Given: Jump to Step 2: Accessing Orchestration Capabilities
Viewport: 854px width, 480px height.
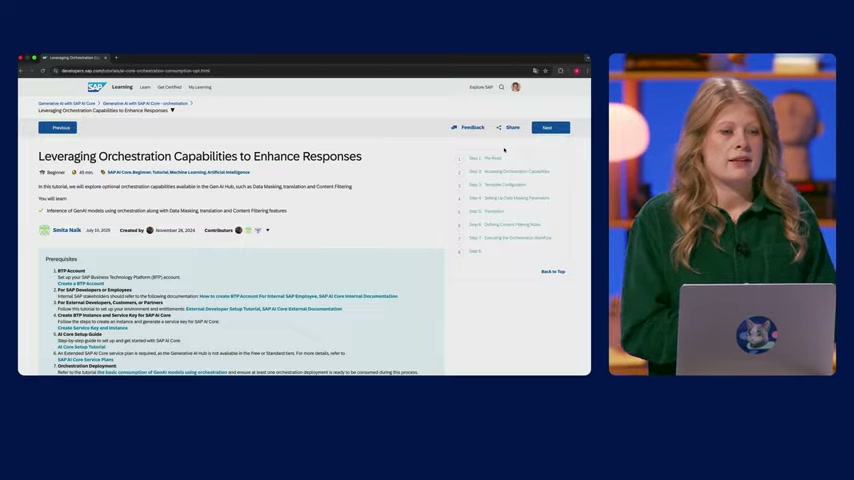Looking at the screenshot, I should 509,172.
